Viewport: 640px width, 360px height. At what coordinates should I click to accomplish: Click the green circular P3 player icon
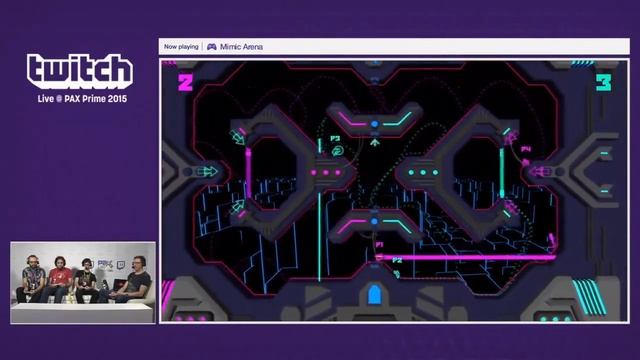pos(338,151)
